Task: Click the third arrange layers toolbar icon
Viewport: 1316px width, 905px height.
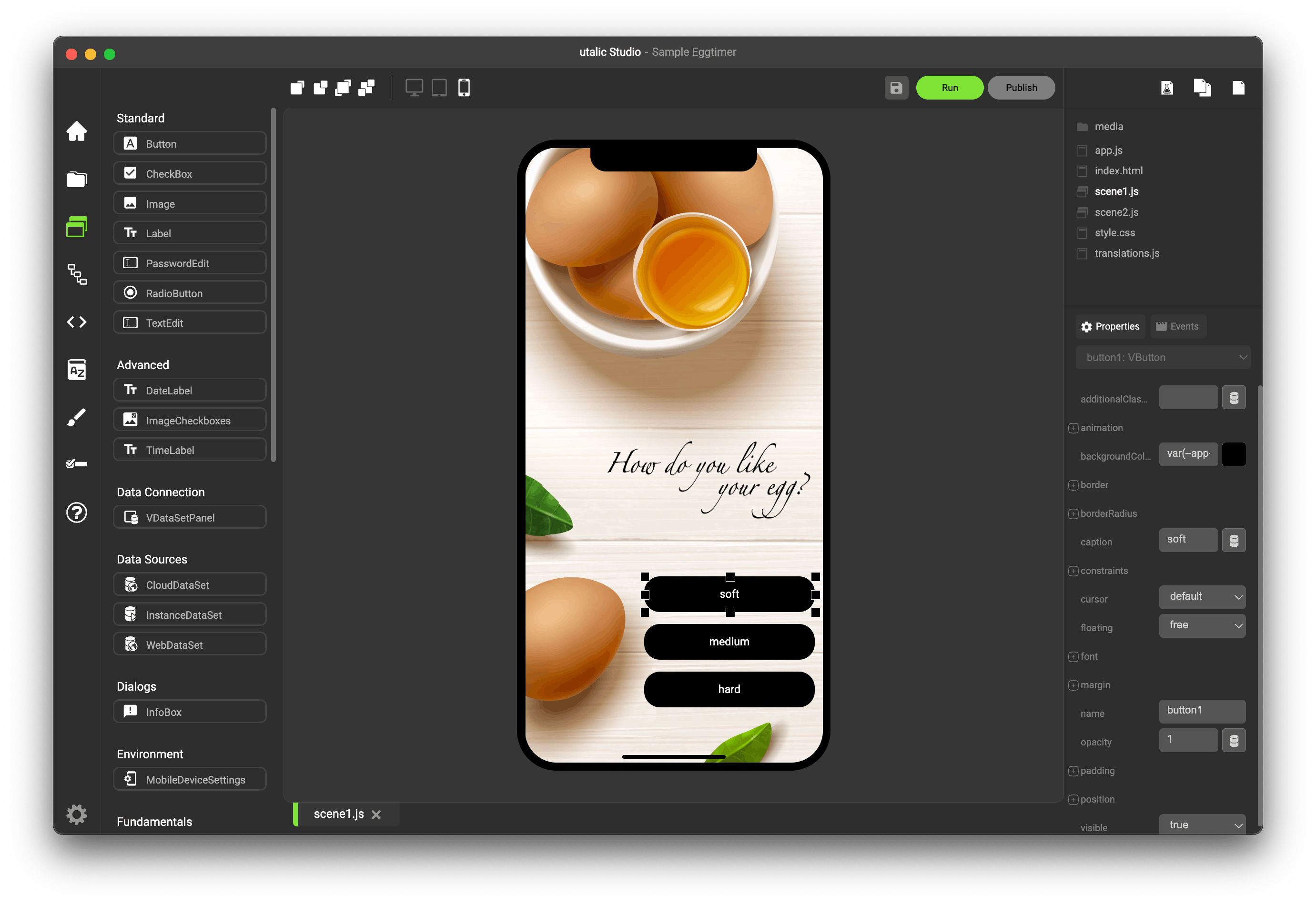Action: 343,87
